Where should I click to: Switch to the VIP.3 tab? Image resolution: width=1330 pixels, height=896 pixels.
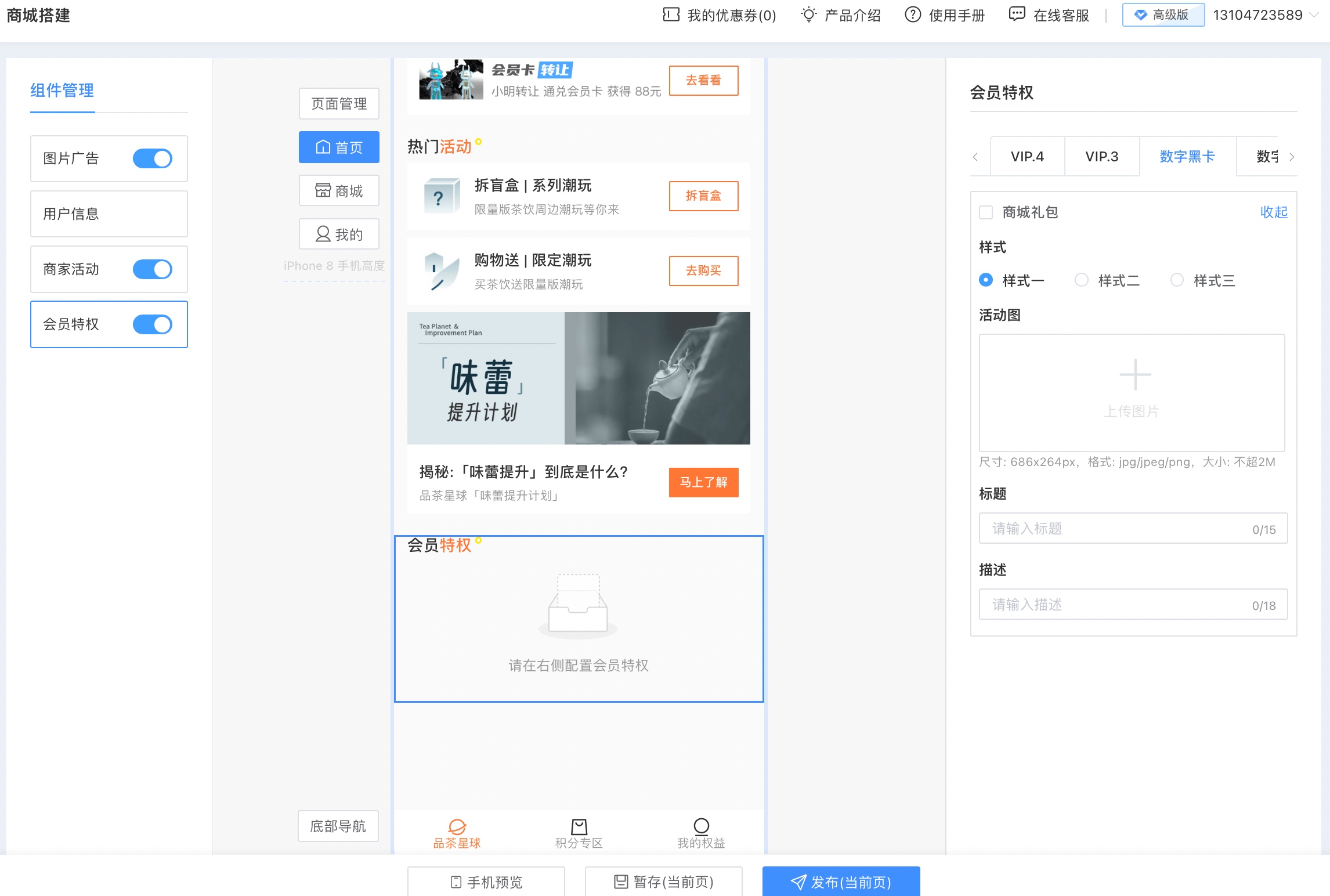tap(1101, 157)
